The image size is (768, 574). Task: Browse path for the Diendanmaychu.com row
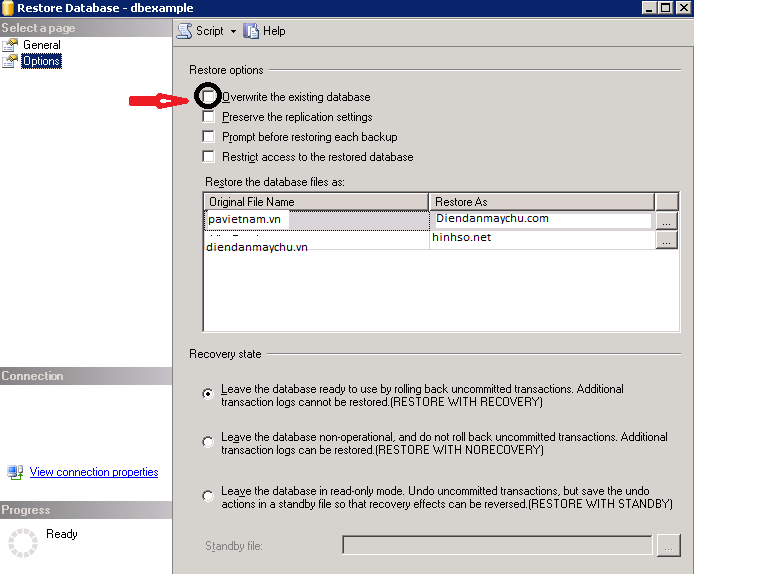[x=666, y=220]
